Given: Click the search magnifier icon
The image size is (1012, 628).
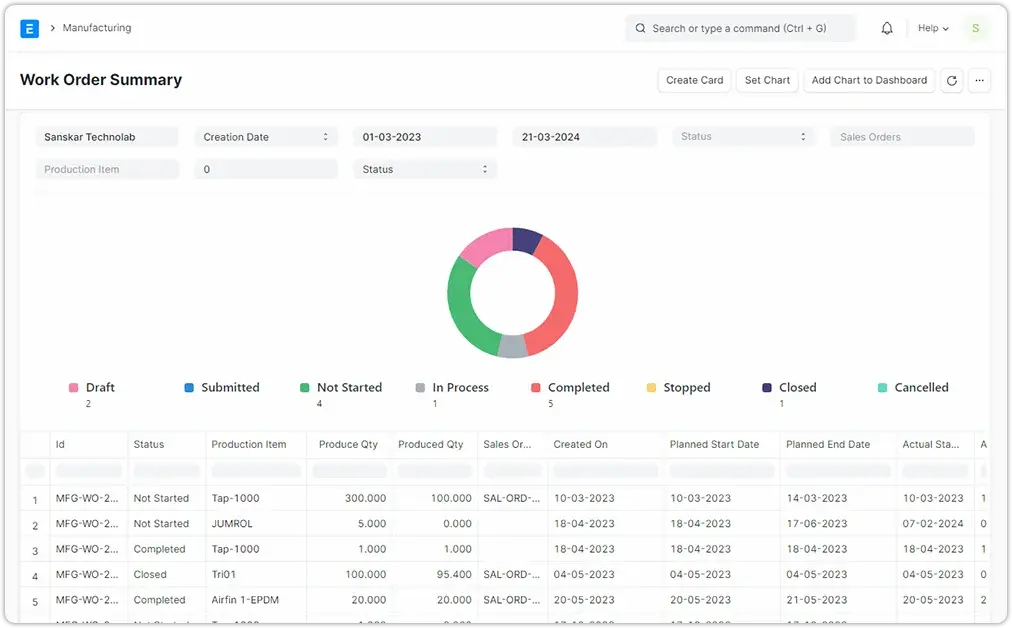Looking at the screenshot, I should point(640,28).
